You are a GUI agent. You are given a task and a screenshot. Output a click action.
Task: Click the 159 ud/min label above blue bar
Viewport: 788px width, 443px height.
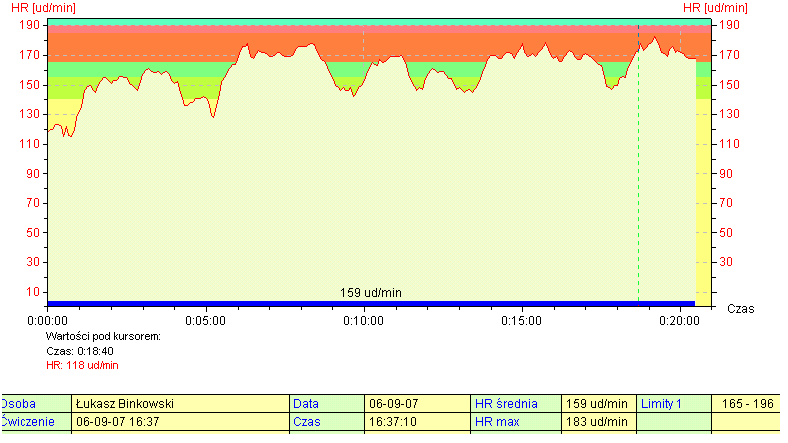(371, 293)
